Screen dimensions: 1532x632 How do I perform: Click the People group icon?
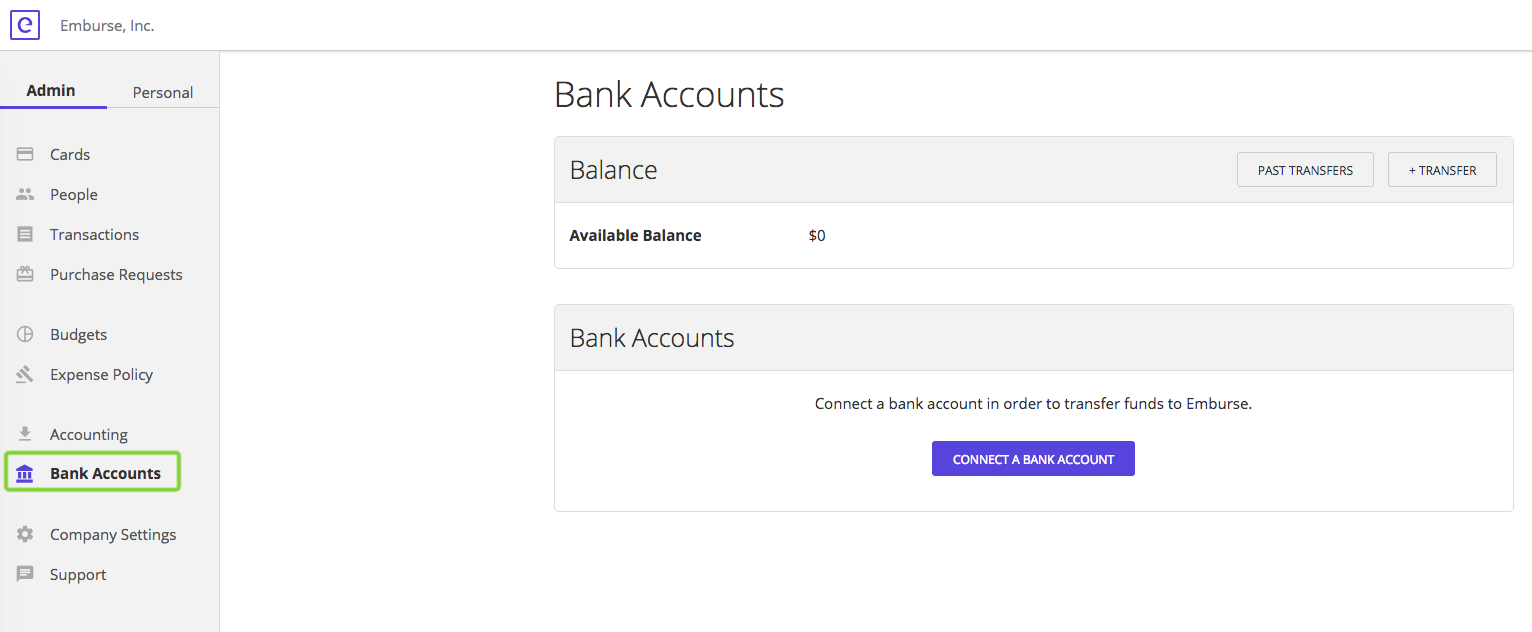coord(25,194)
